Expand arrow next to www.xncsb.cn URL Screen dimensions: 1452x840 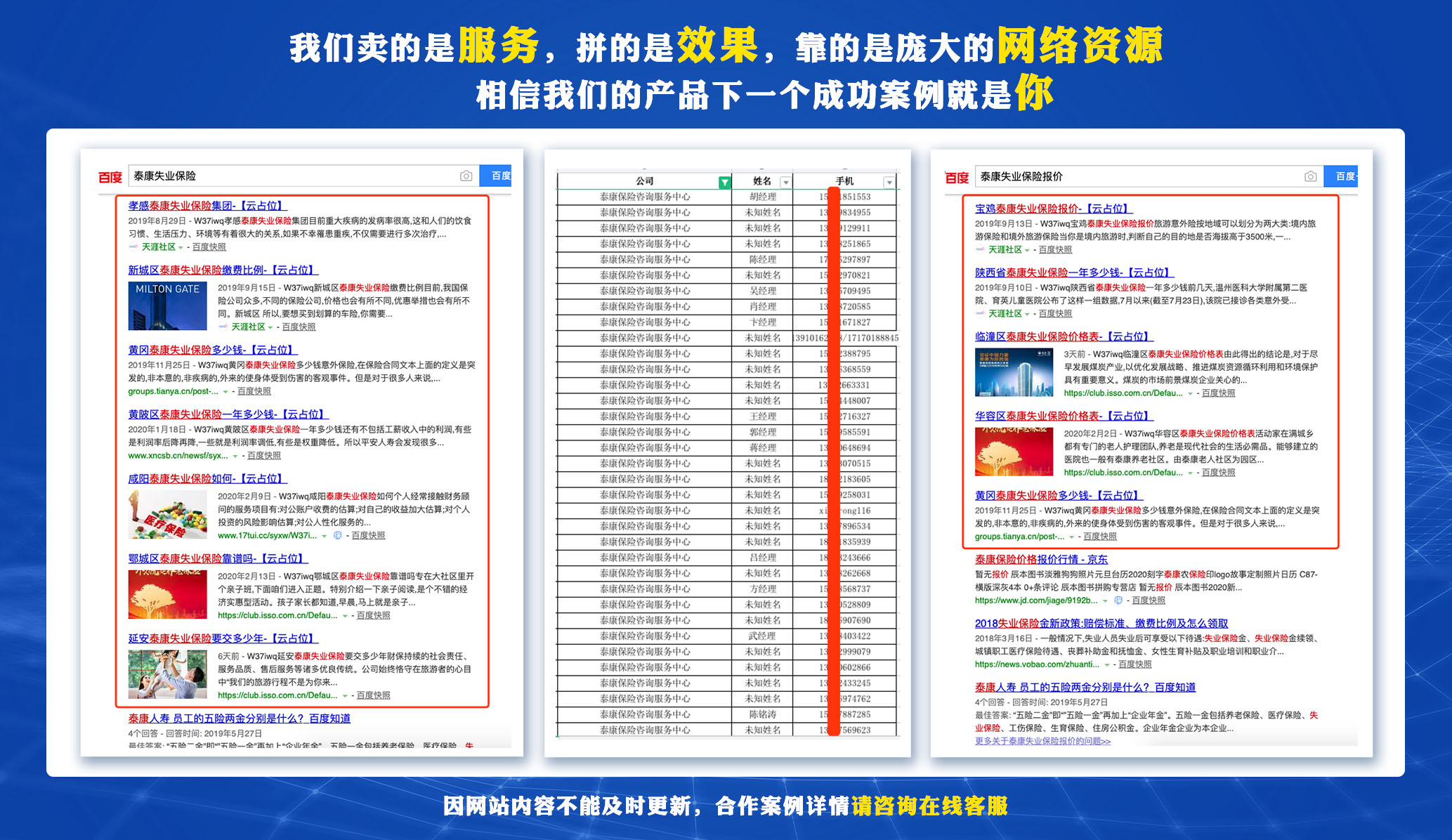pyautogui.click(x=235, y=457)
